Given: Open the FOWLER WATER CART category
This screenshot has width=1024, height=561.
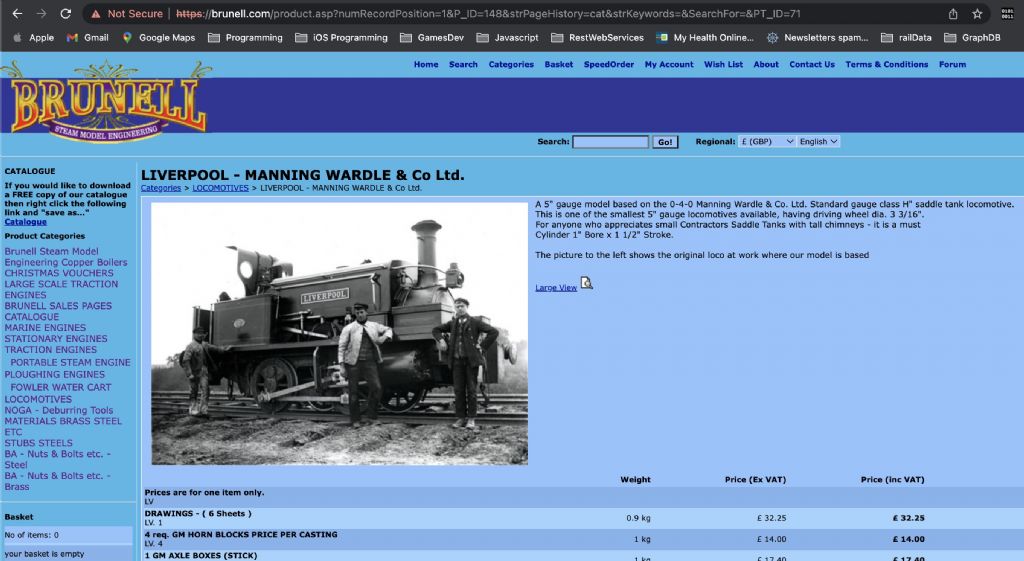Looking at the screenshot, I should pyautogui.click(x=61, y=387).
